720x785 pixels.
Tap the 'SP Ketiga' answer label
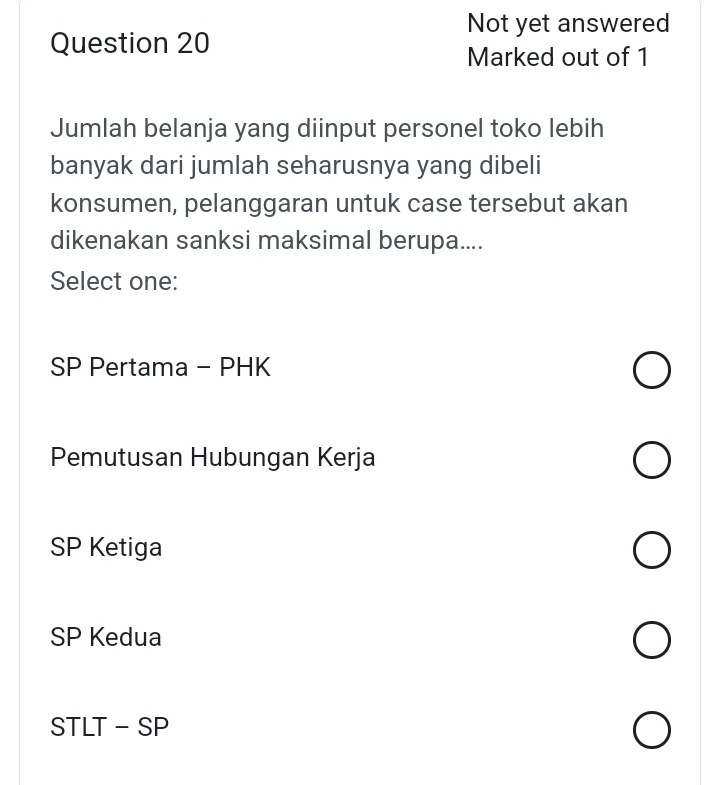106,548
